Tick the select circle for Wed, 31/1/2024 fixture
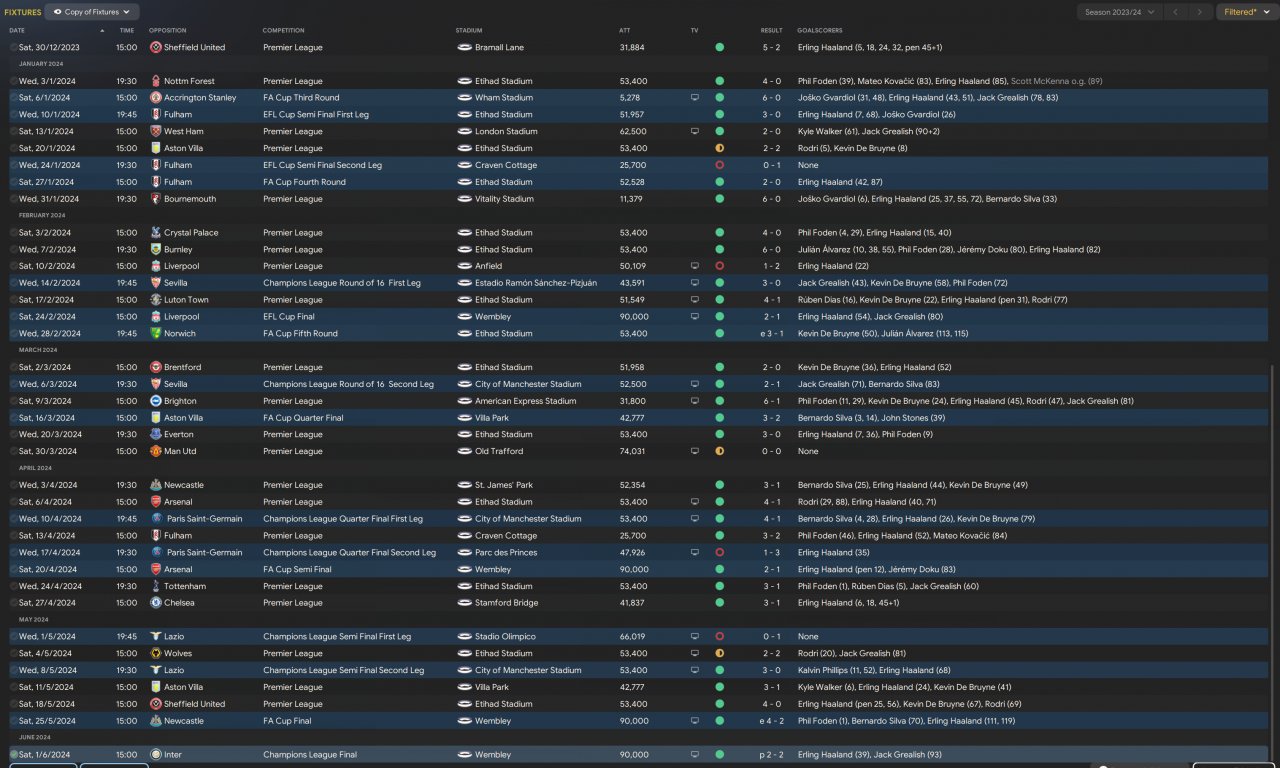 click(x=14, y=199)
